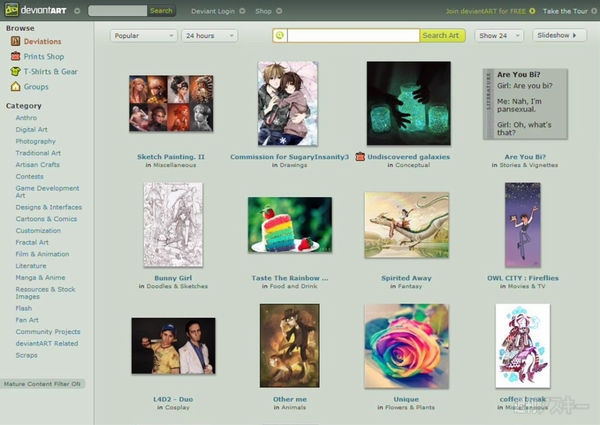Screen dimensions: 600x425
Task: Expand the Shop menu arrow
Action: (x=279, y=11)
